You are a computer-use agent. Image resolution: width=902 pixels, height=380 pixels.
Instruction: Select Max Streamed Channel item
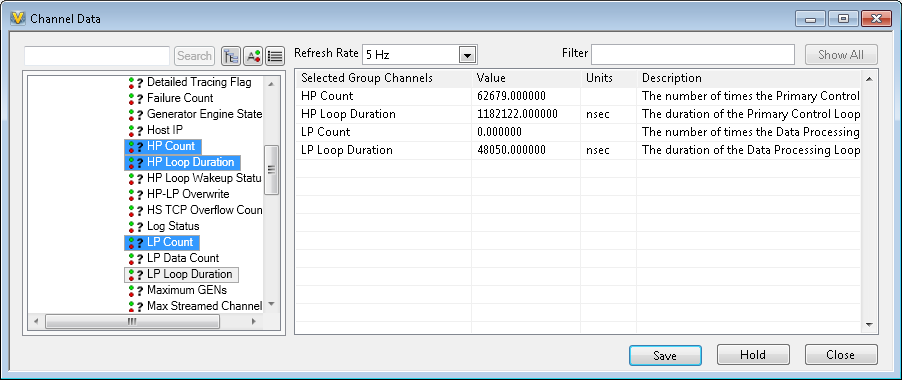click(x=204, y=306)
